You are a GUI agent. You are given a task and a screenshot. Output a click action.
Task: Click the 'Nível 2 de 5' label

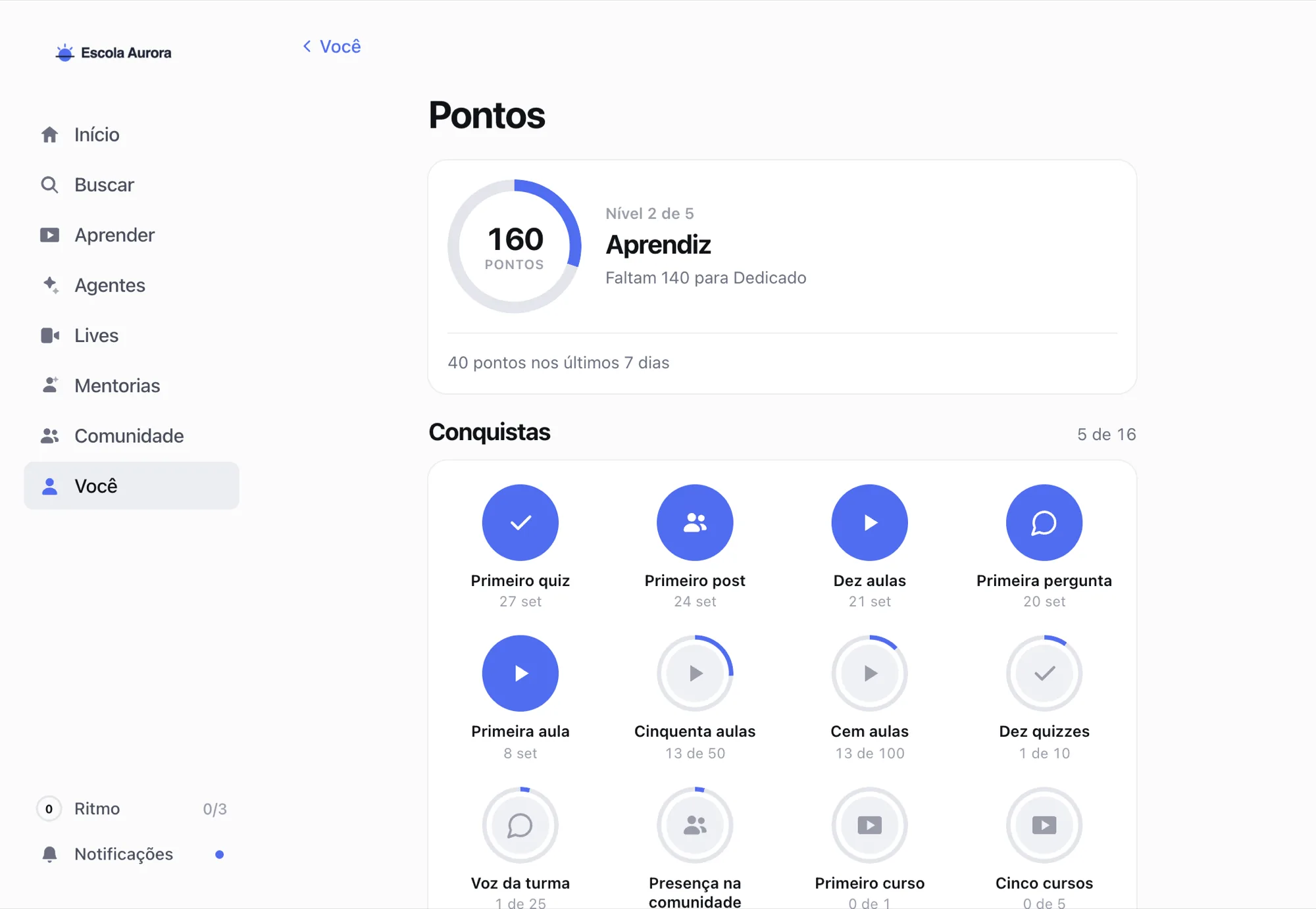pos(649,213)
